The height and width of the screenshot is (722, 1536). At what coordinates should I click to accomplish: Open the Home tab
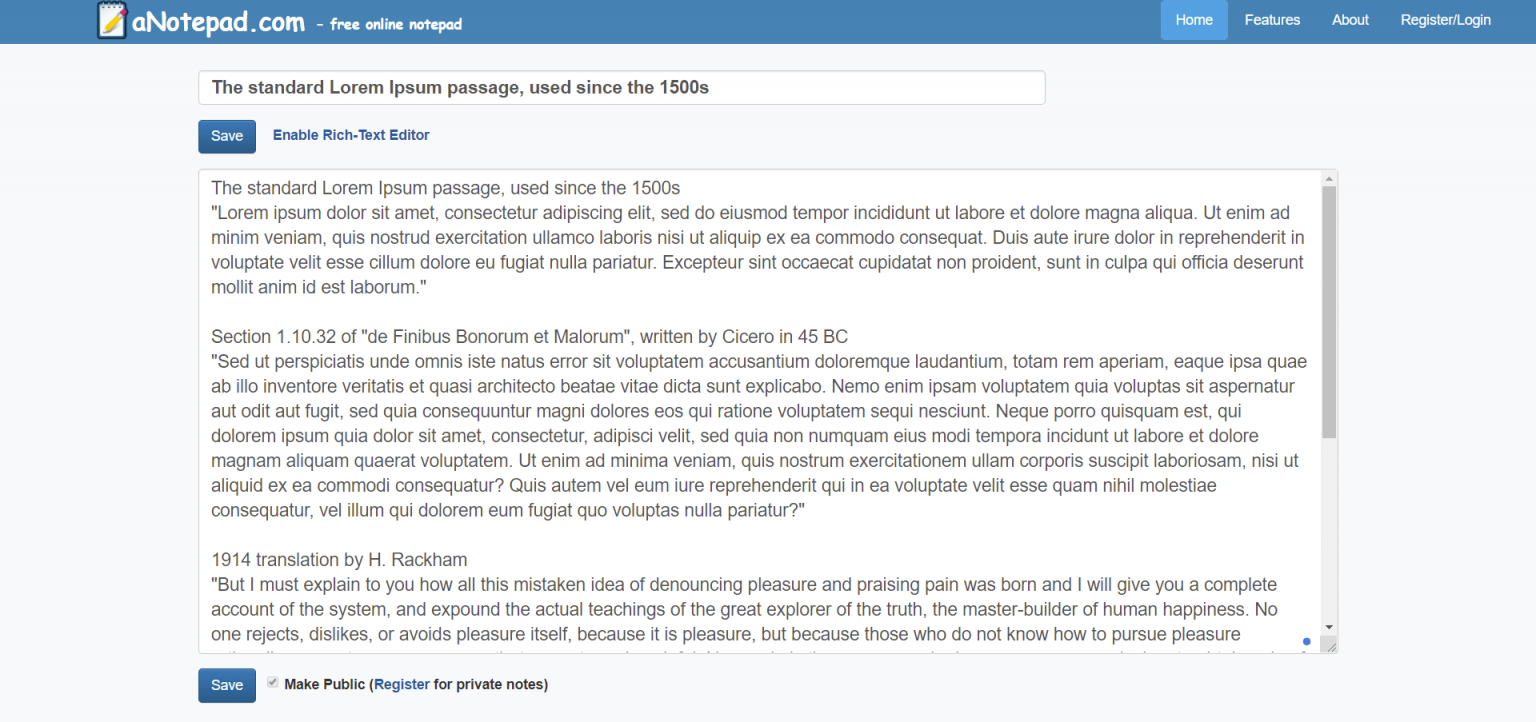pyautogui.click(x=1193, y=20)
